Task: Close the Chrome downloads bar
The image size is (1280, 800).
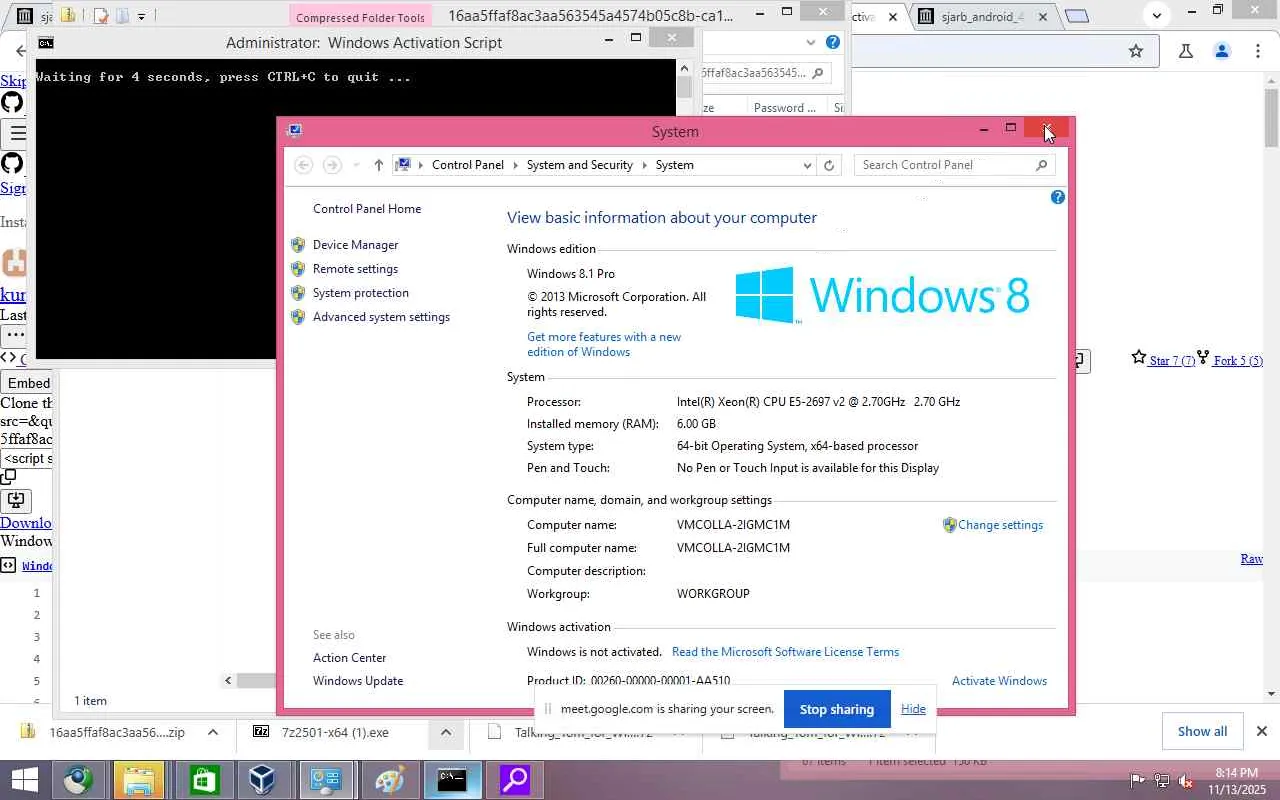Action: tap(1262, 731)
